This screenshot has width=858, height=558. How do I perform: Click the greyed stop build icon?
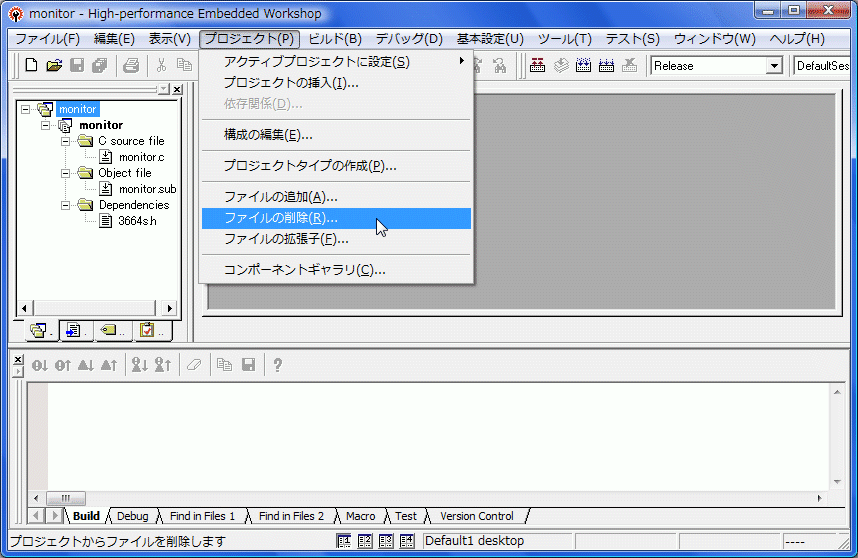629,66
